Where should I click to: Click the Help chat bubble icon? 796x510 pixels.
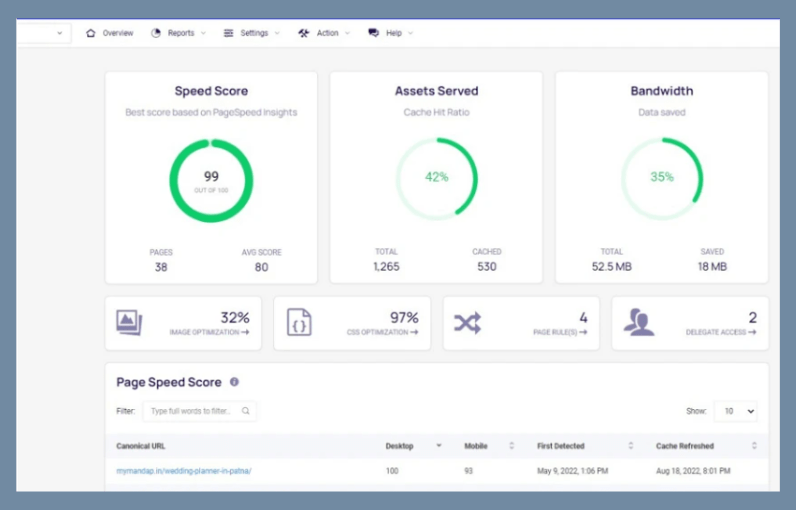[x=374, y=33]
